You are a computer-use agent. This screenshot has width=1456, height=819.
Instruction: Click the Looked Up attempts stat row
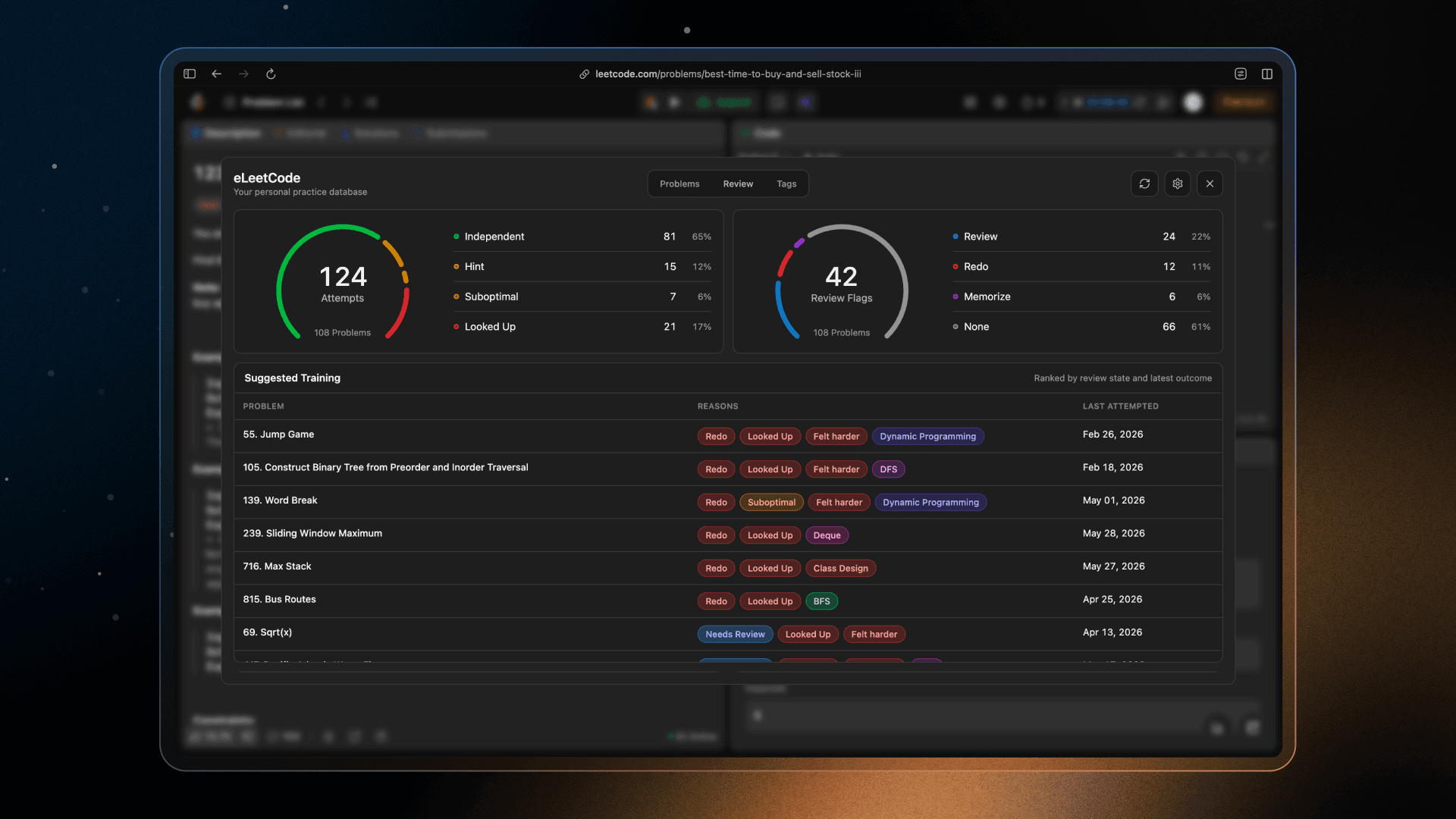tap(582, 327)
